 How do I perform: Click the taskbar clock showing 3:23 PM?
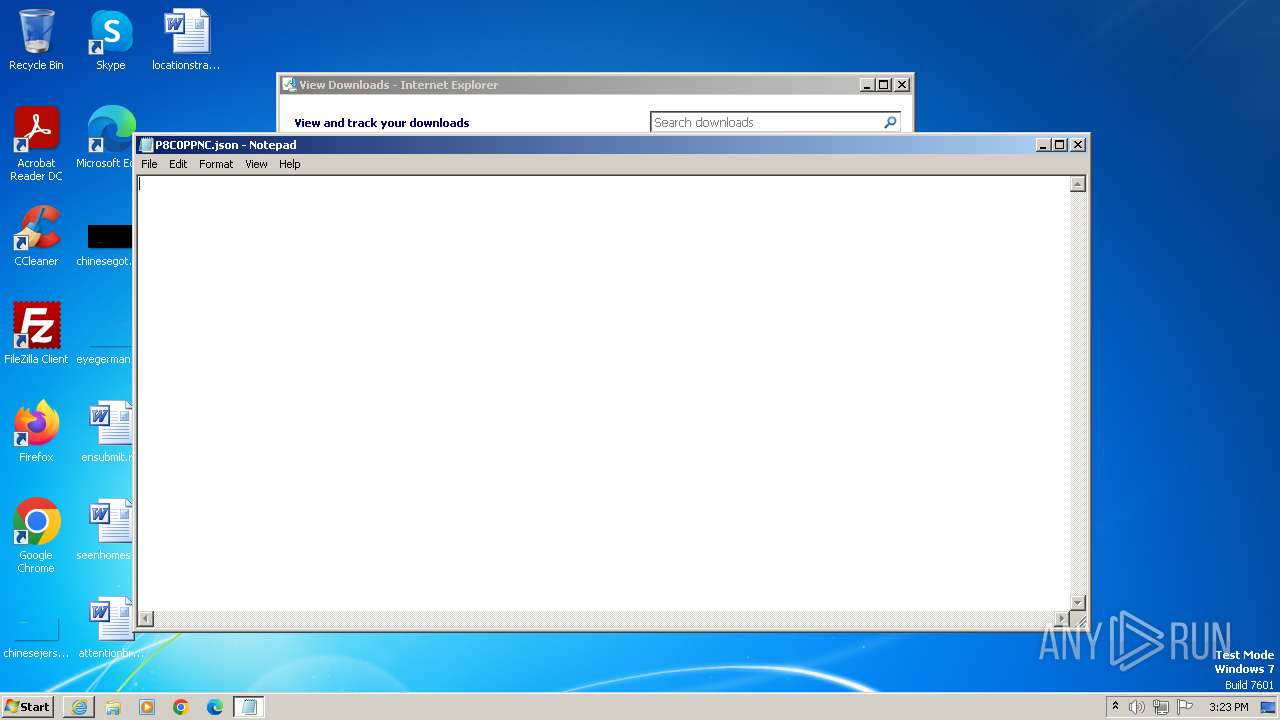[1228, 707]
